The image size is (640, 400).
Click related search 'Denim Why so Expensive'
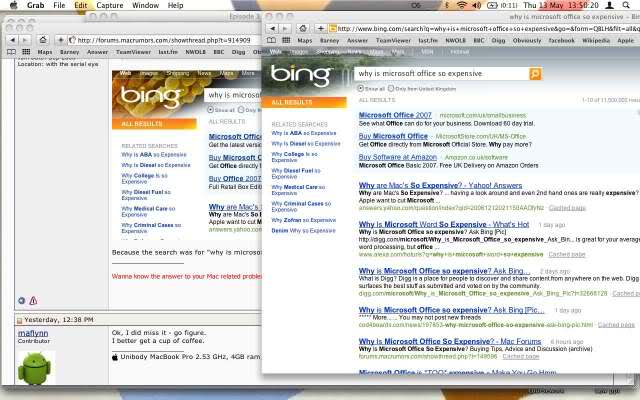coord(303,231)
